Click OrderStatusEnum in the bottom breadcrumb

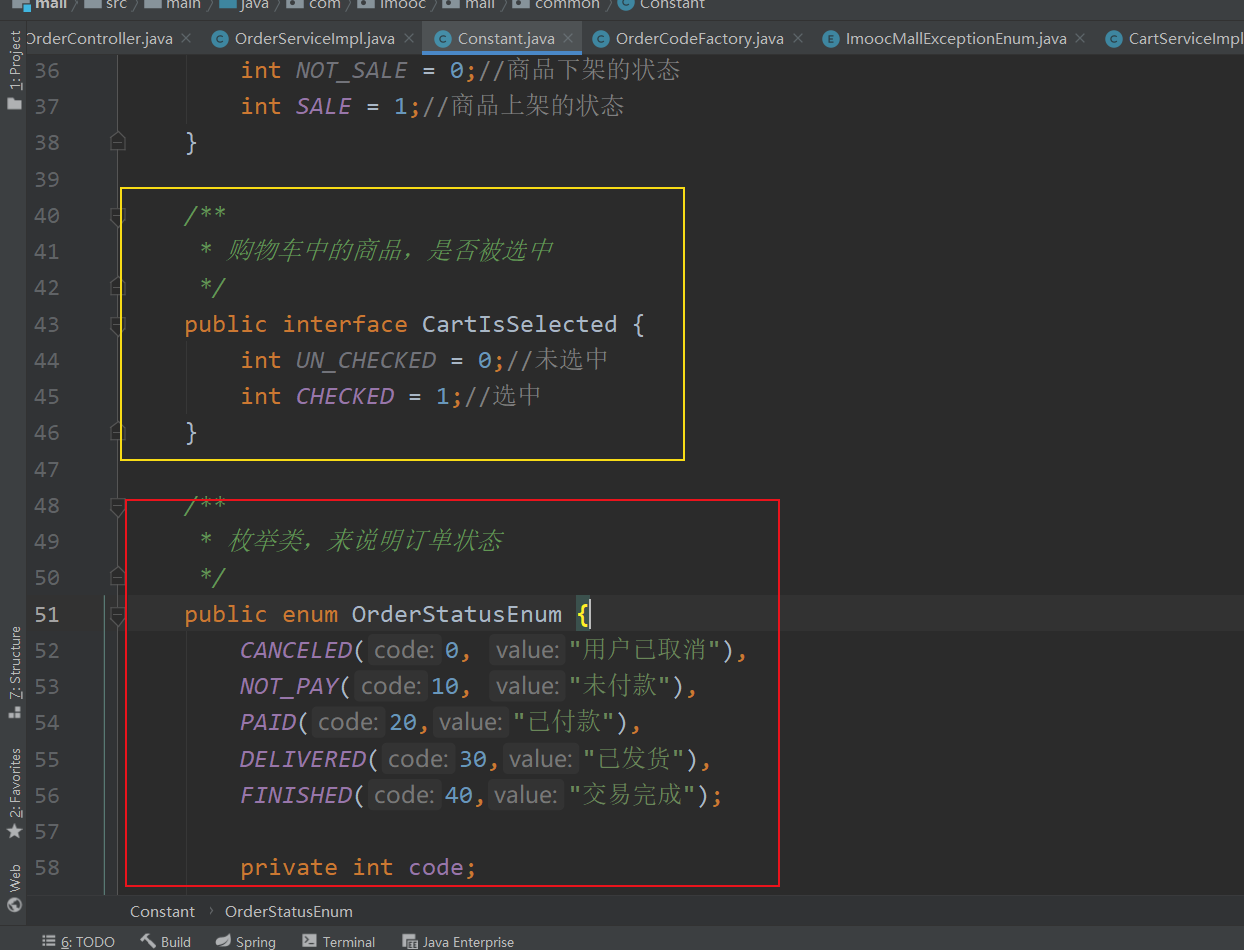[288, 911]
